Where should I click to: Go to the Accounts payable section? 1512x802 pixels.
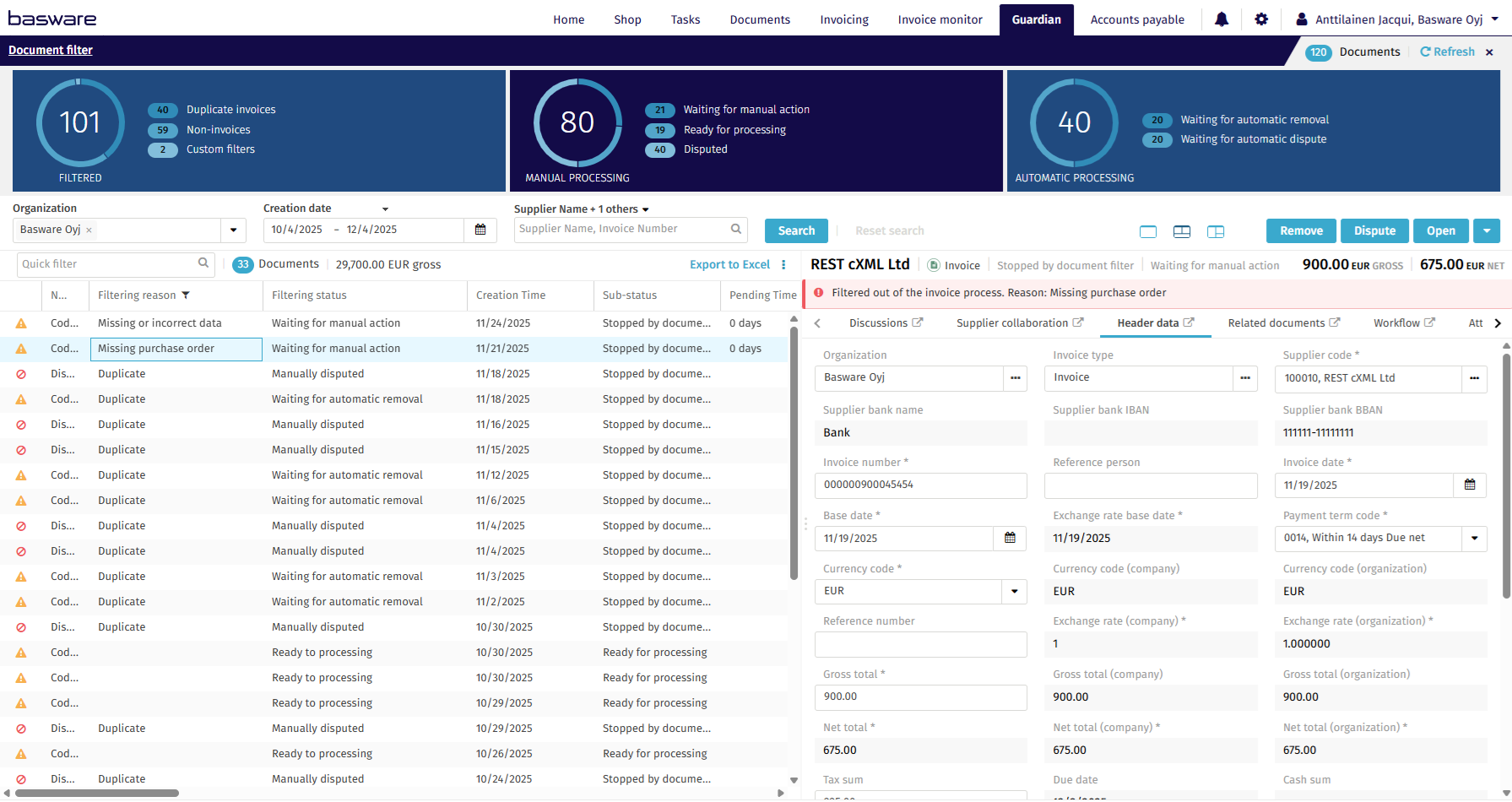1136,19
